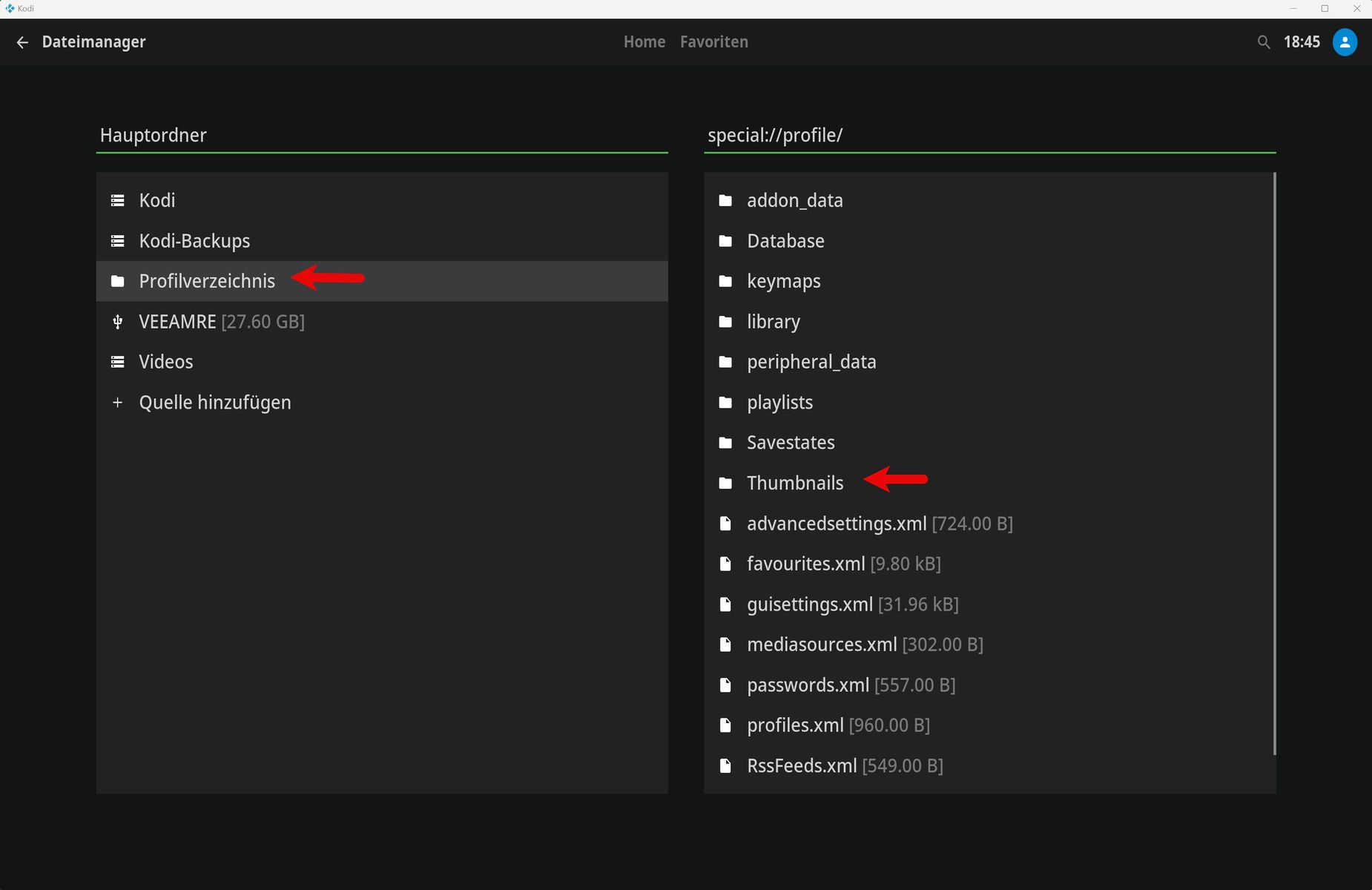Click the profiles.xml file icon
The height and width of the screenshot is (890, 1372).
pyautogui.click(x=725, y=725)
